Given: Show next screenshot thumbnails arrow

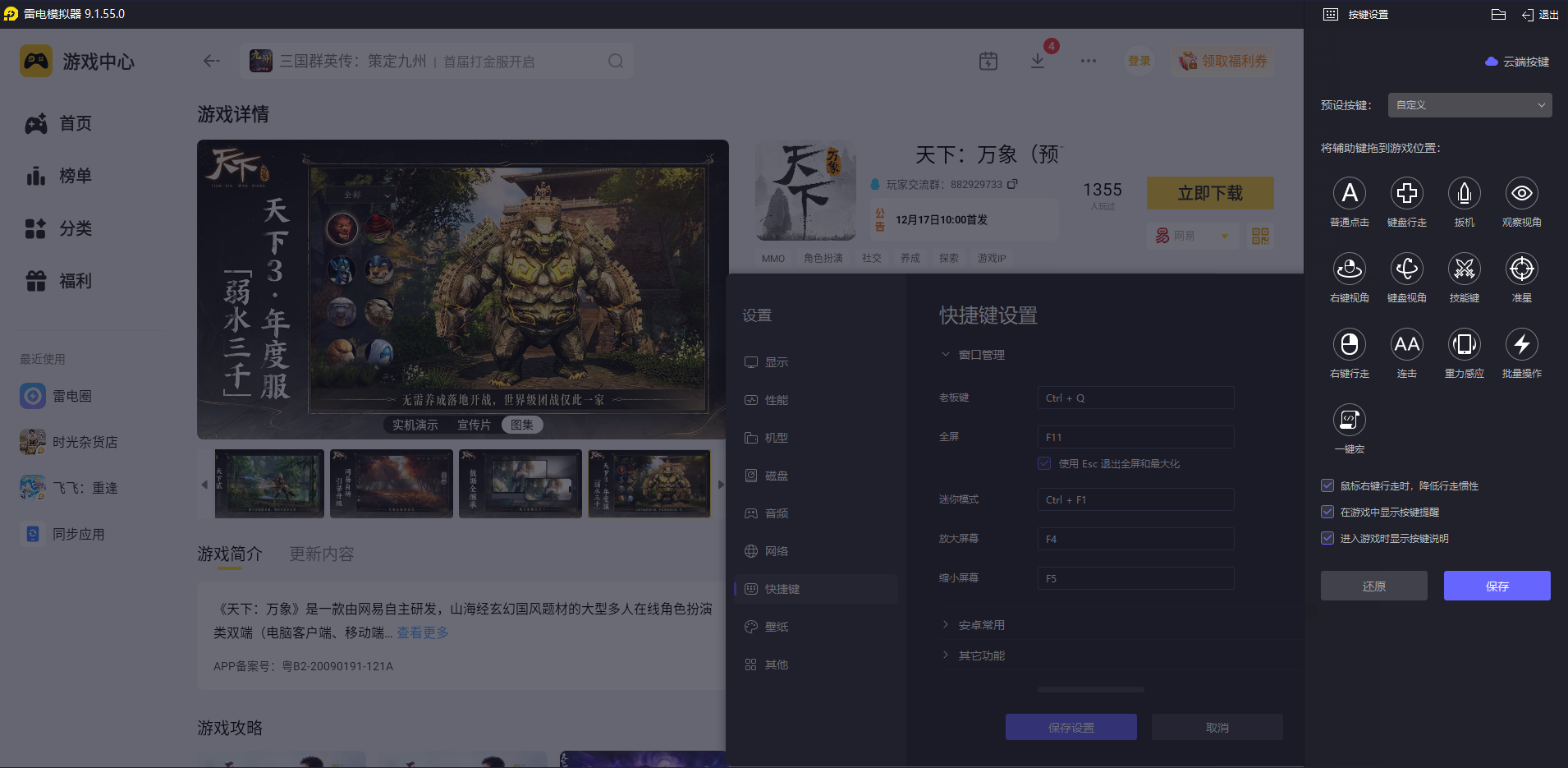Looking at the screenshot, I should 721,485.
